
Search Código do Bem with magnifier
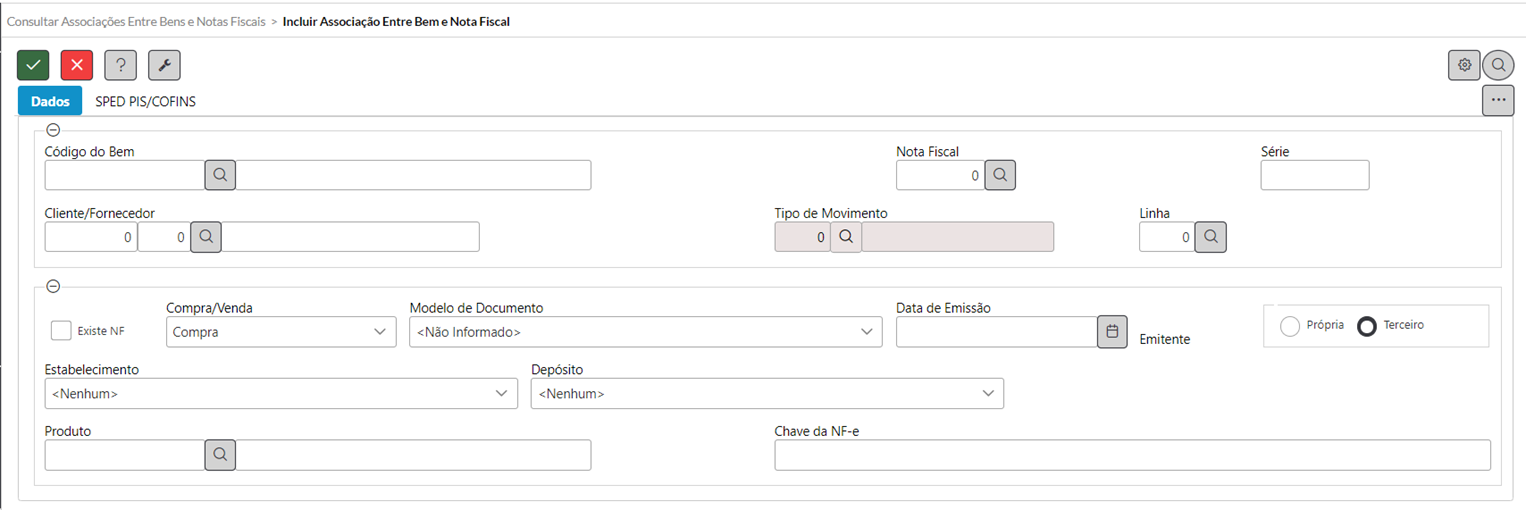(x=220, y=175)
